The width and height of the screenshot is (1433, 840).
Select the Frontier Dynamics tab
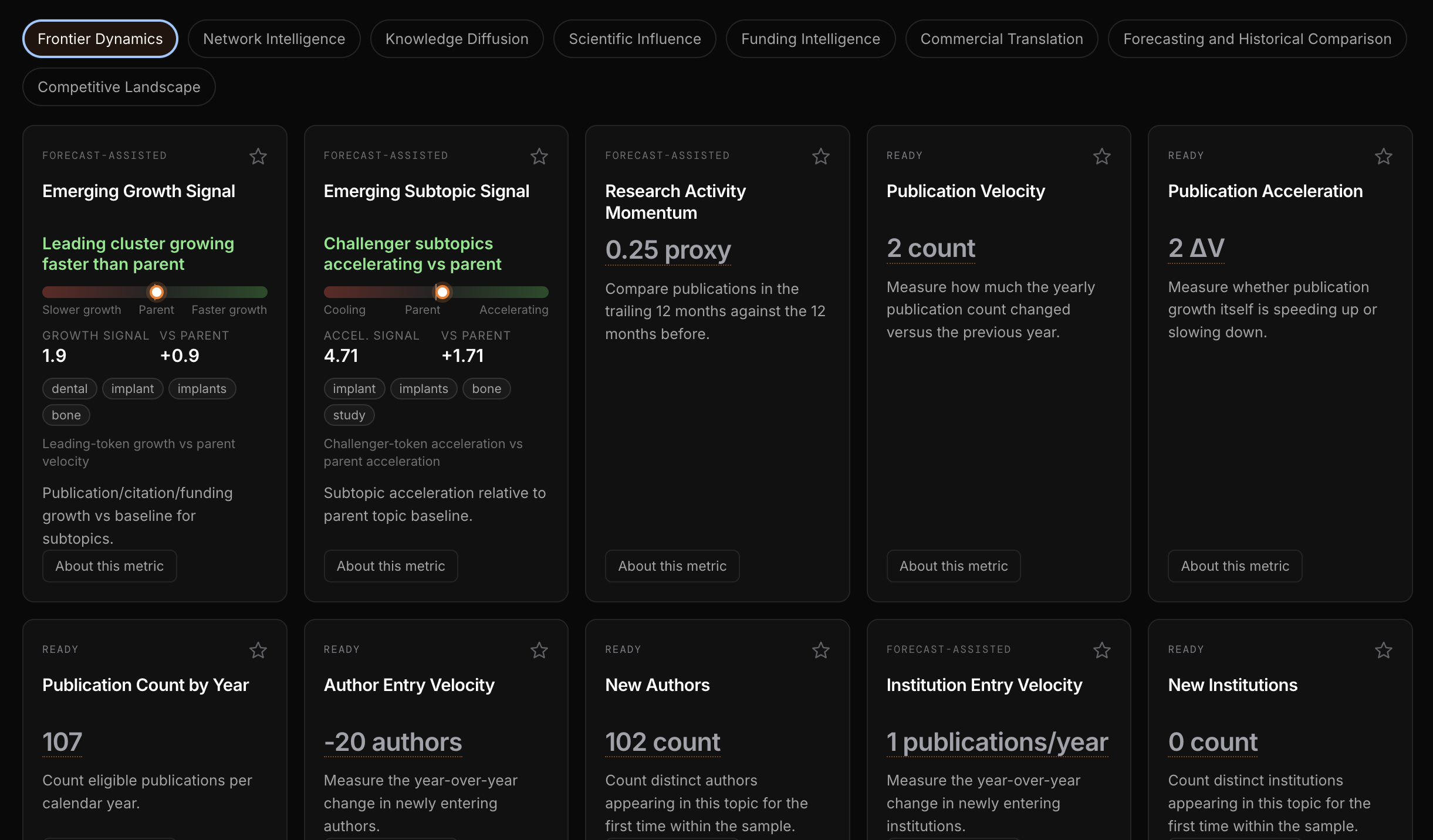100,39
